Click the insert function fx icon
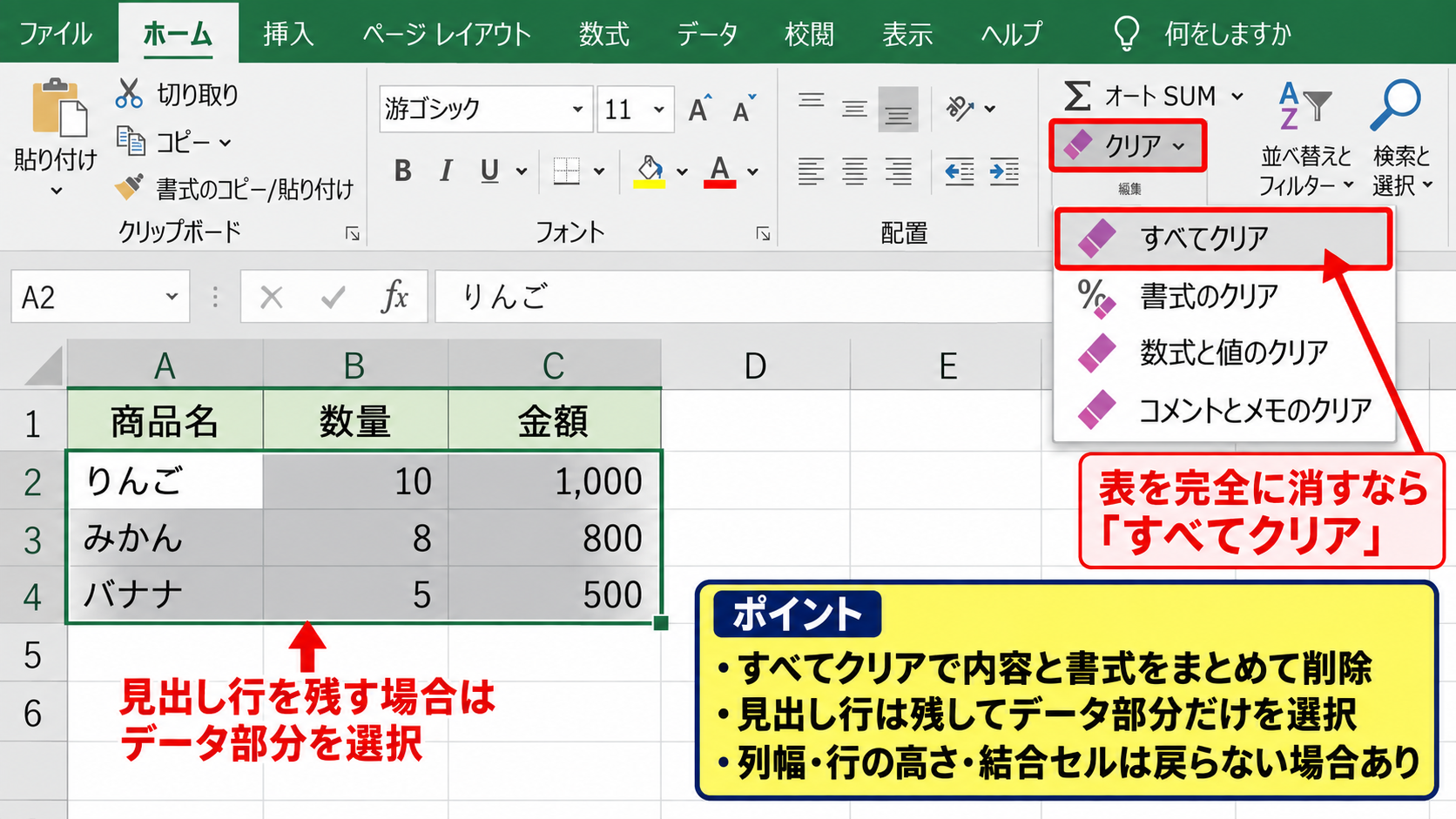 (394, 297)
